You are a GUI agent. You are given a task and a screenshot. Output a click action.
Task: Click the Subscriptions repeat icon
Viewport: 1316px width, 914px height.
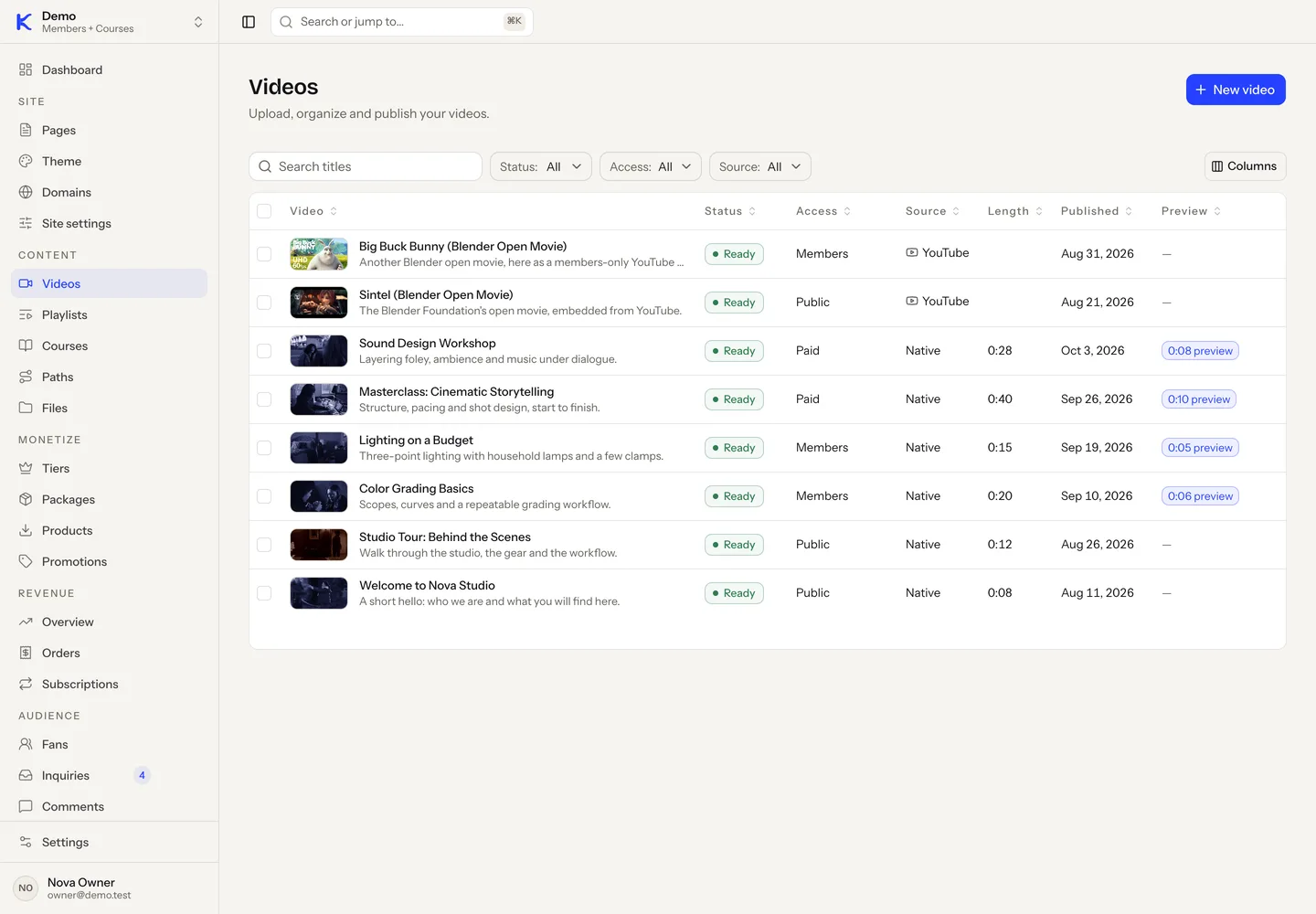click(x=26, y=684)
